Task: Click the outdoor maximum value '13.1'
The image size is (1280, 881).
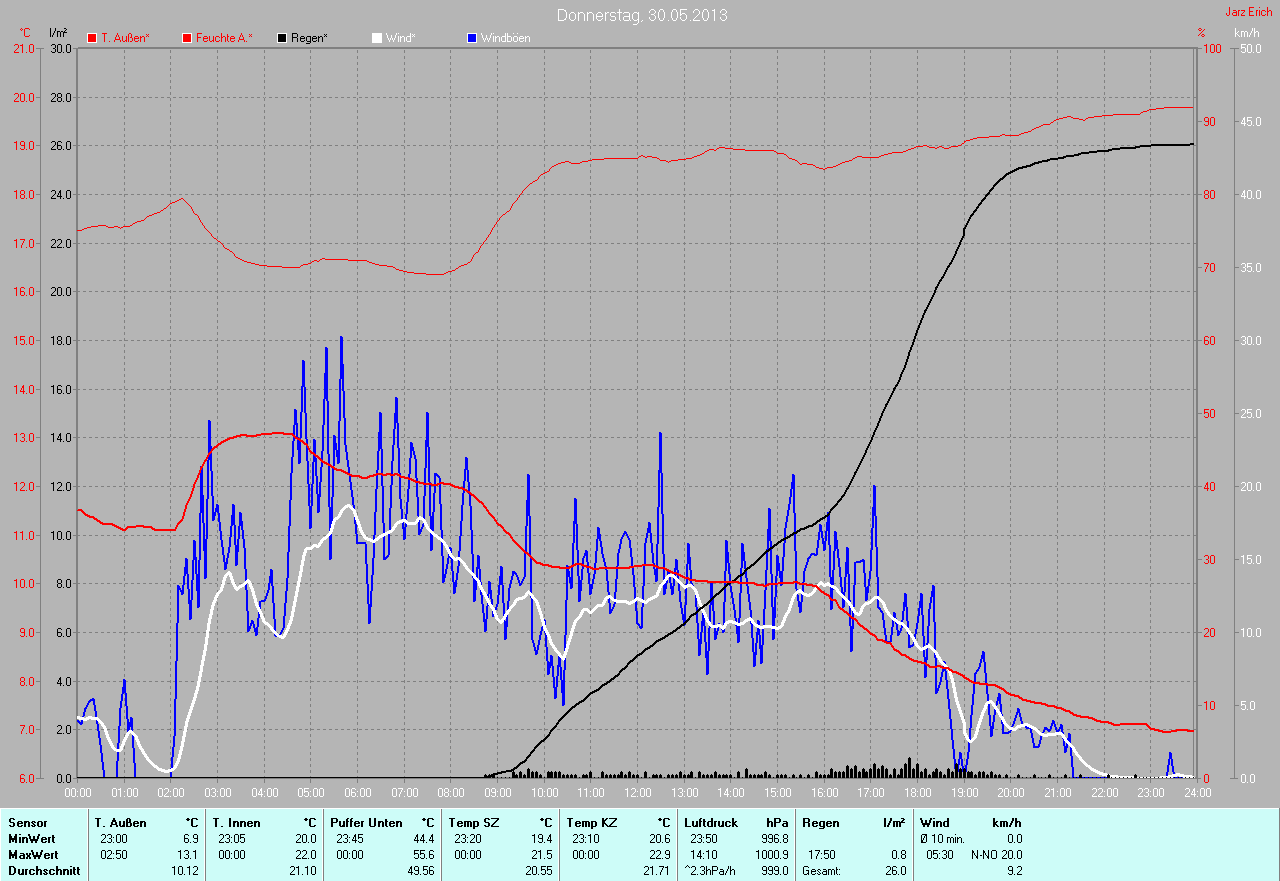Action: pos(187,855)
